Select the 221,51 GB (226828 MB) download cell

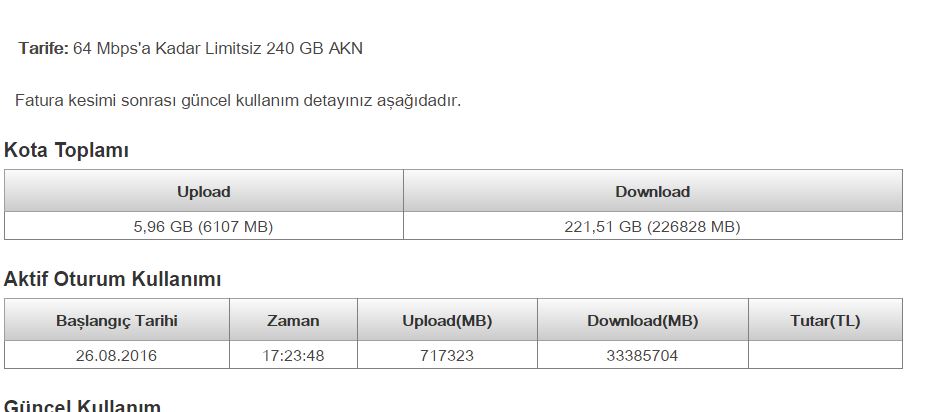coord(652,227)
